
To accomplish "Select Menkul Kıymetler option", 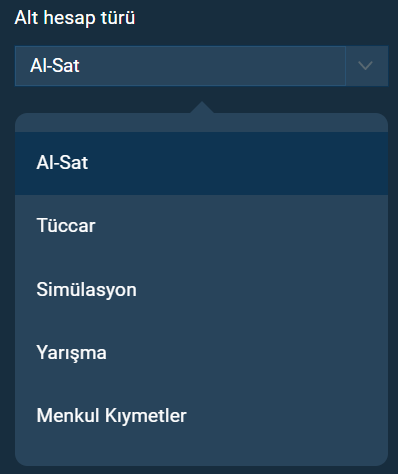I will 201,416.
